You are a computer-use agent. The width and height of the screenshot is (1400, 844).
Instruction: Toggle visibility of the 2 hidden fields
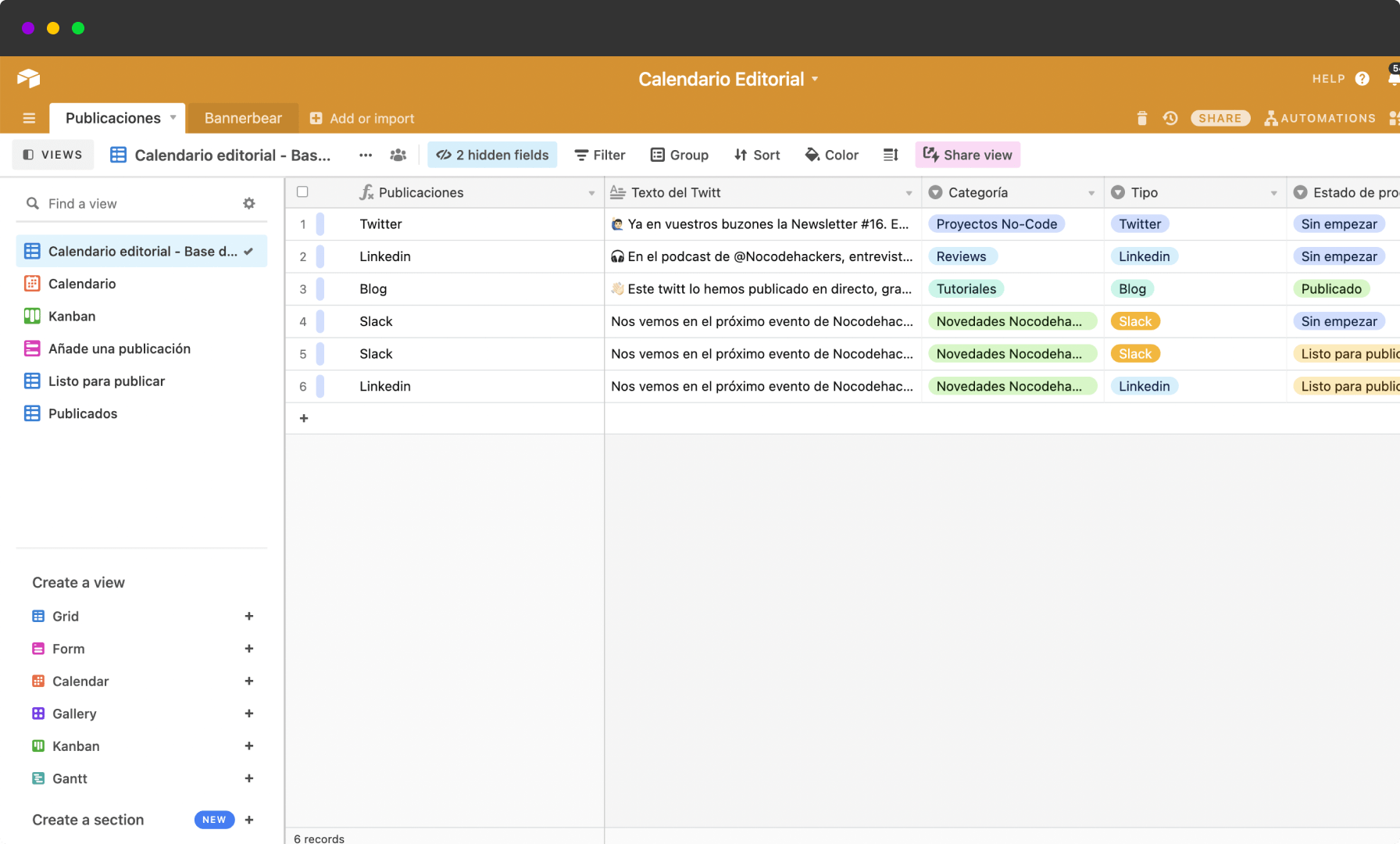[x=492, y=155]
